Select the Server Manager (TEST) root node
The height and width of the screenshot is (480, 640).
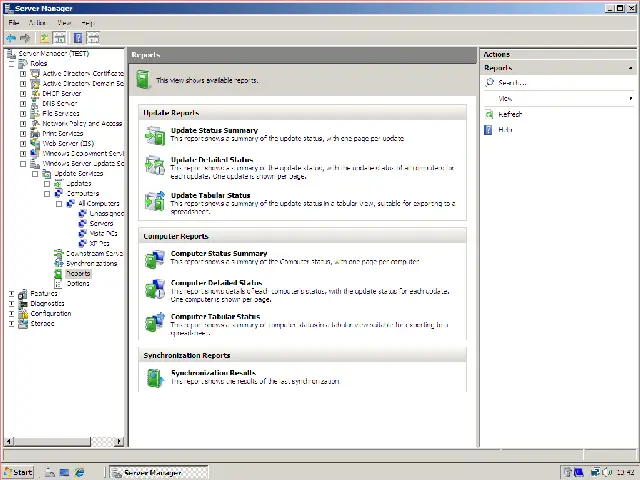click(x=53, y=53)
